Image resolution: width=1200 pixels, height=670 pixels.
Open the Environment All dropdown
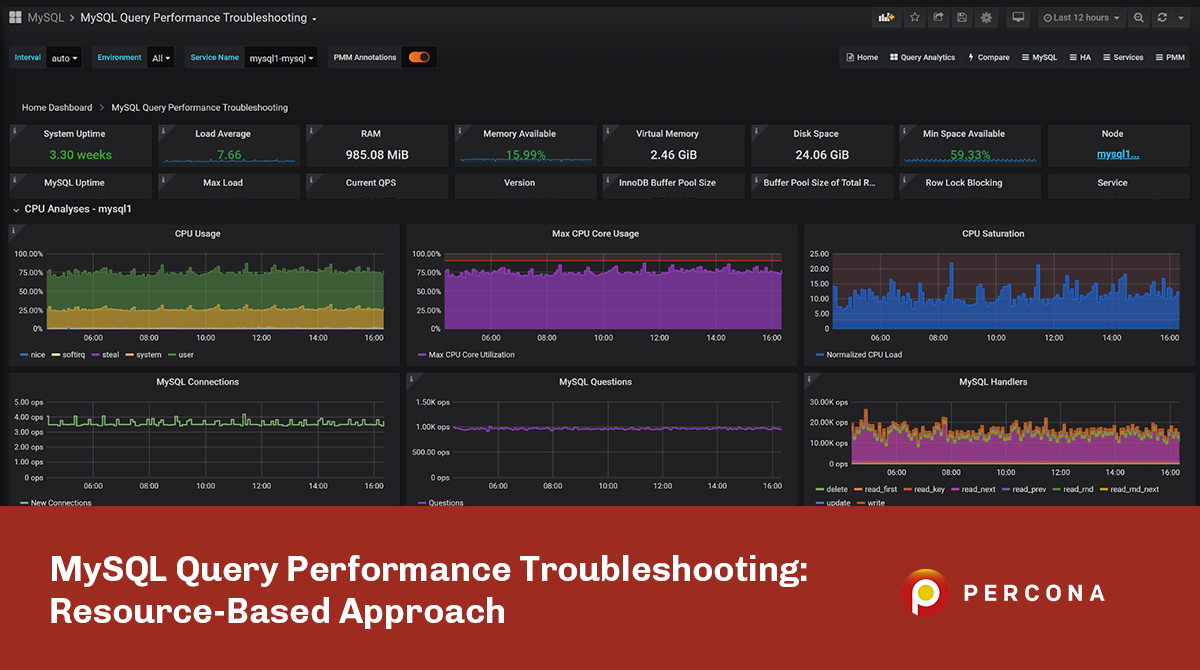(x=161, y=58)
